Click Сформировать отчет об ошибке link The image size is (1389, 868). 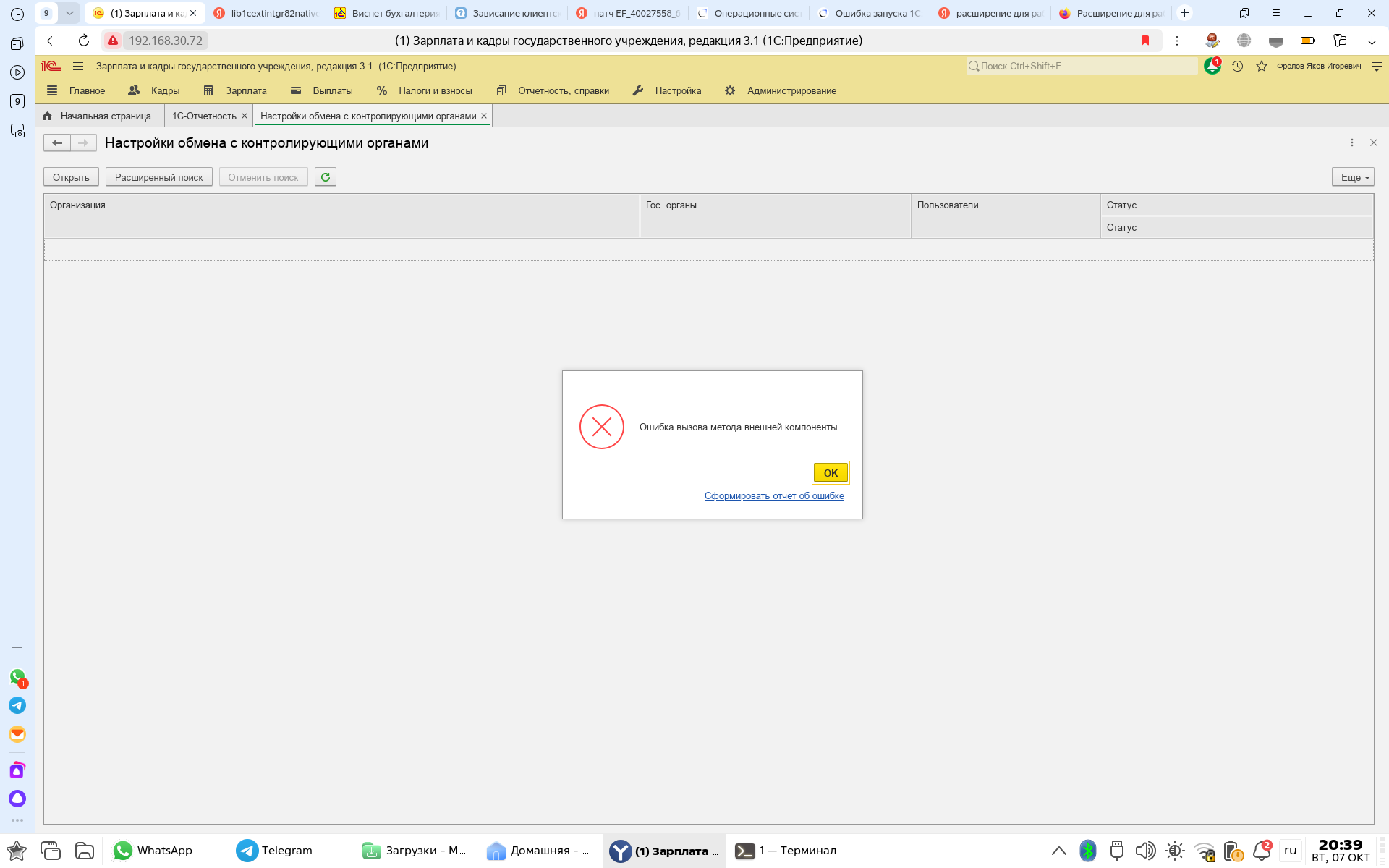click(x=774, y=495)
